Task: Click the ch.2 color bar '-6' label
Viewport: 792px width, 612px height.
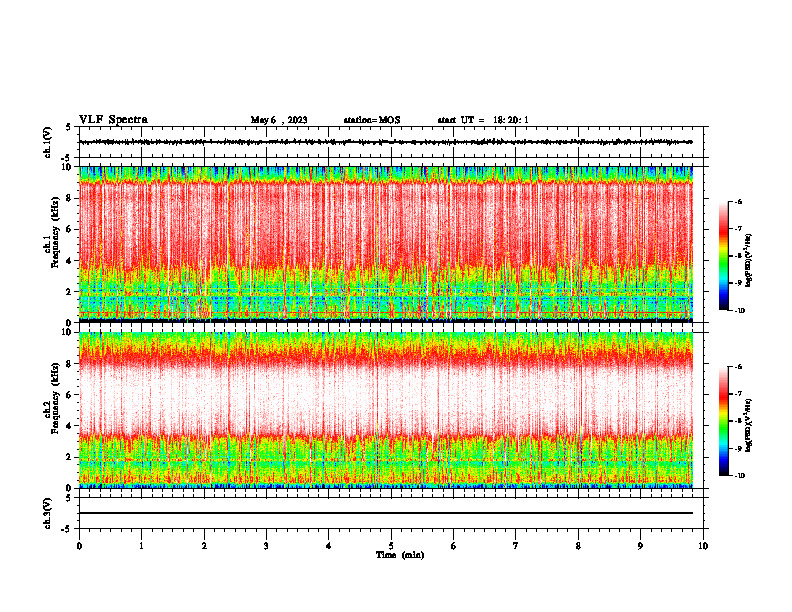Action: click(739, 367)
